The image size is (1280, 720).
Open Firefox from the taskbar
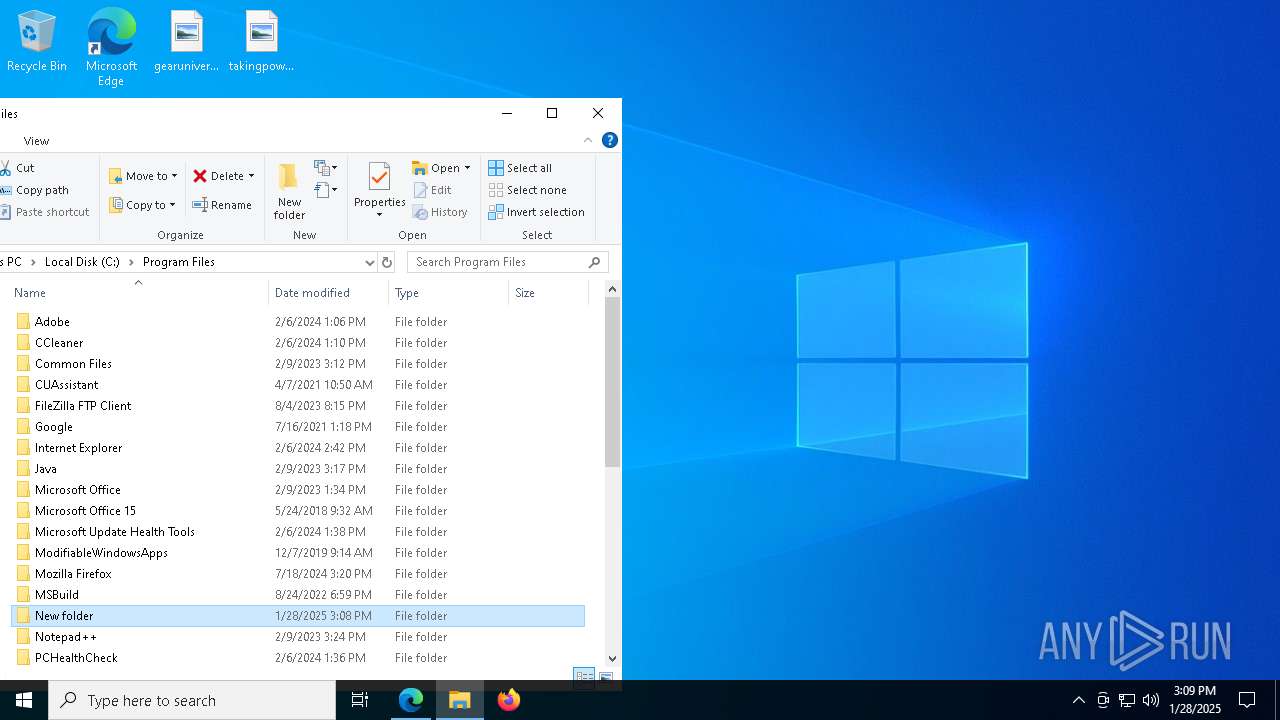(x=509, y=700)
